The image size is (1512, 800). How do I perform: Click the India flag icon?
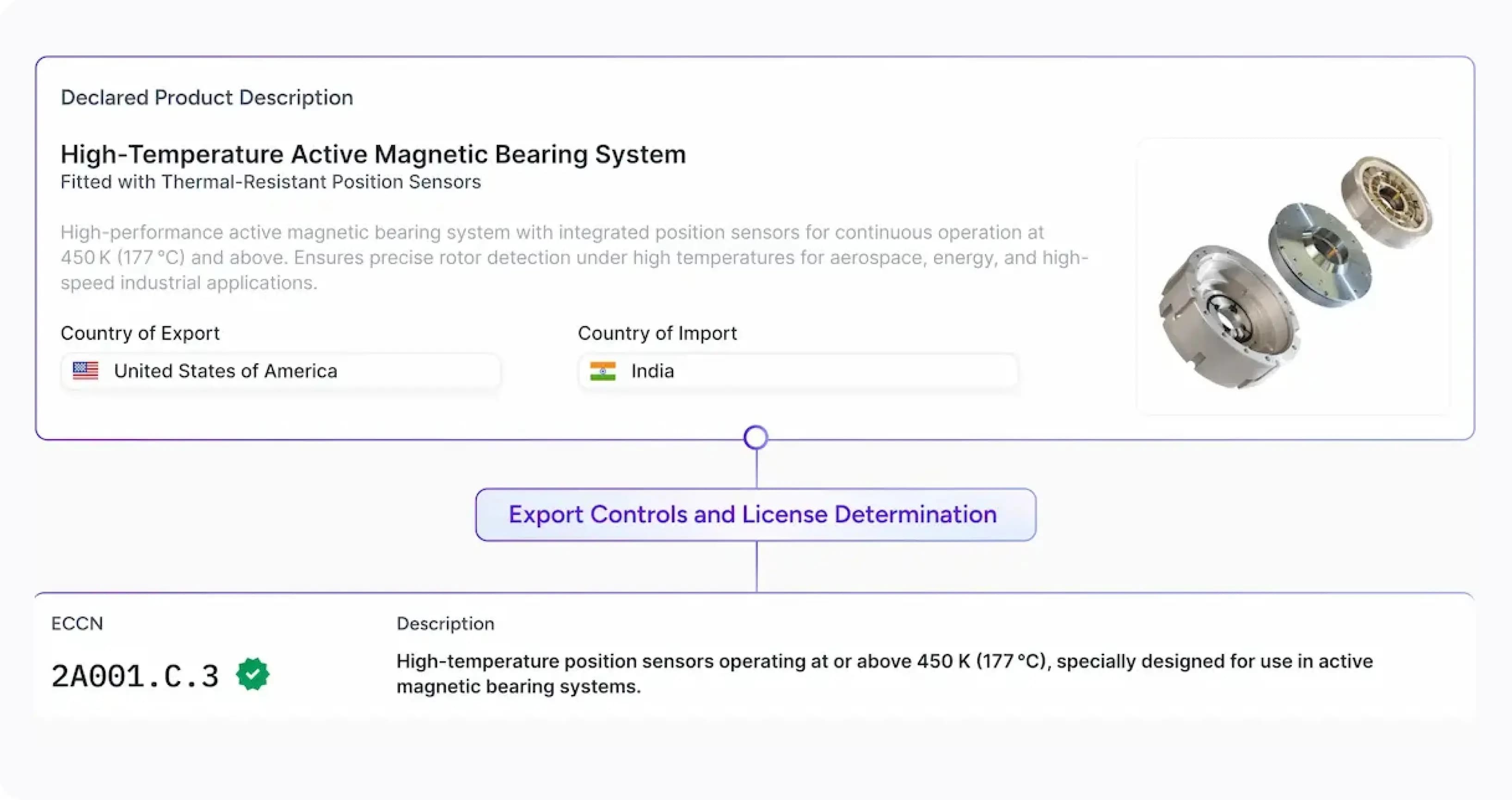click(x=603, y=371)
